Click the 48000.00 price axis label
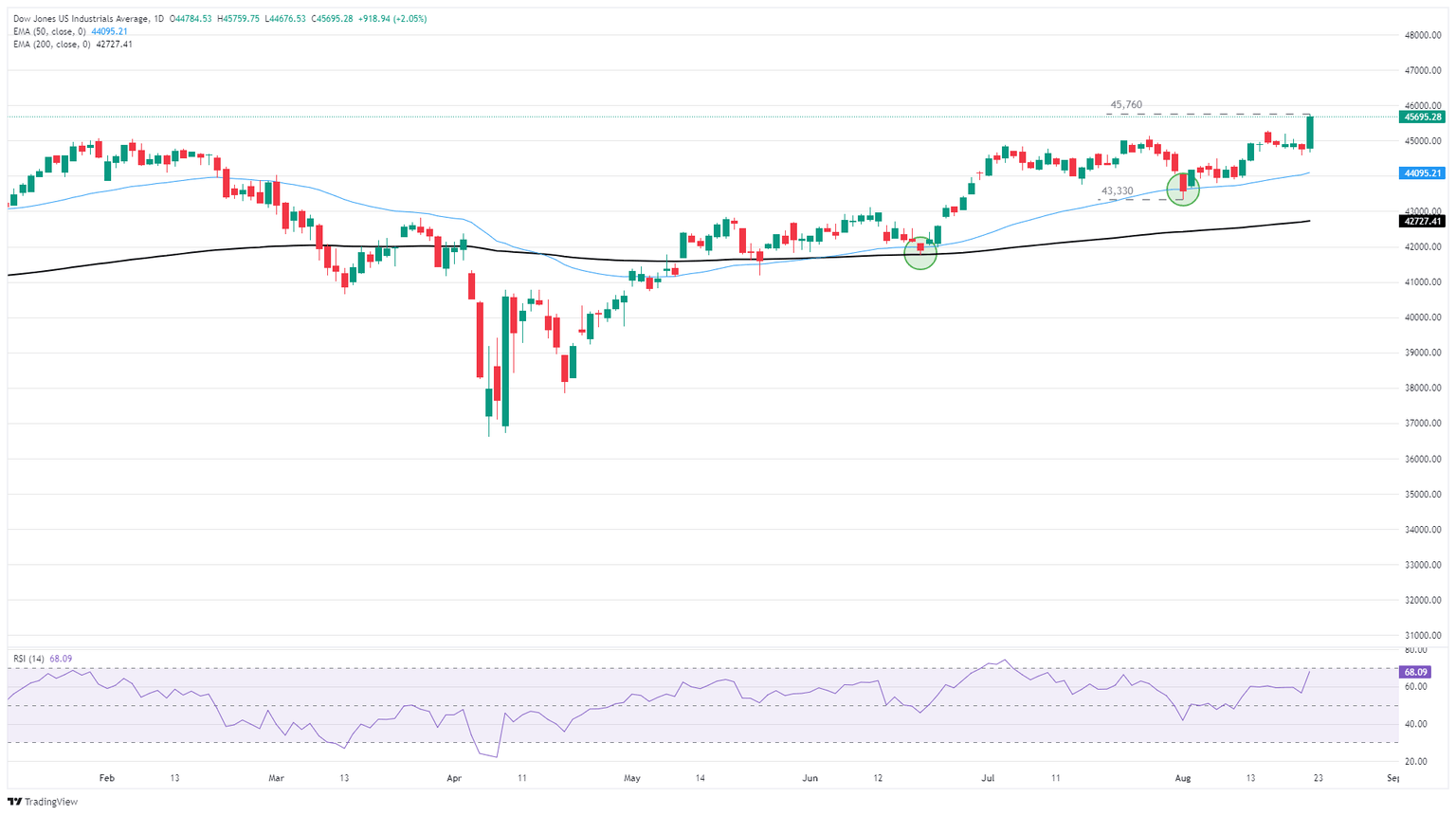The height and width of the screenshot is (815, 1456). (1423, 35)
